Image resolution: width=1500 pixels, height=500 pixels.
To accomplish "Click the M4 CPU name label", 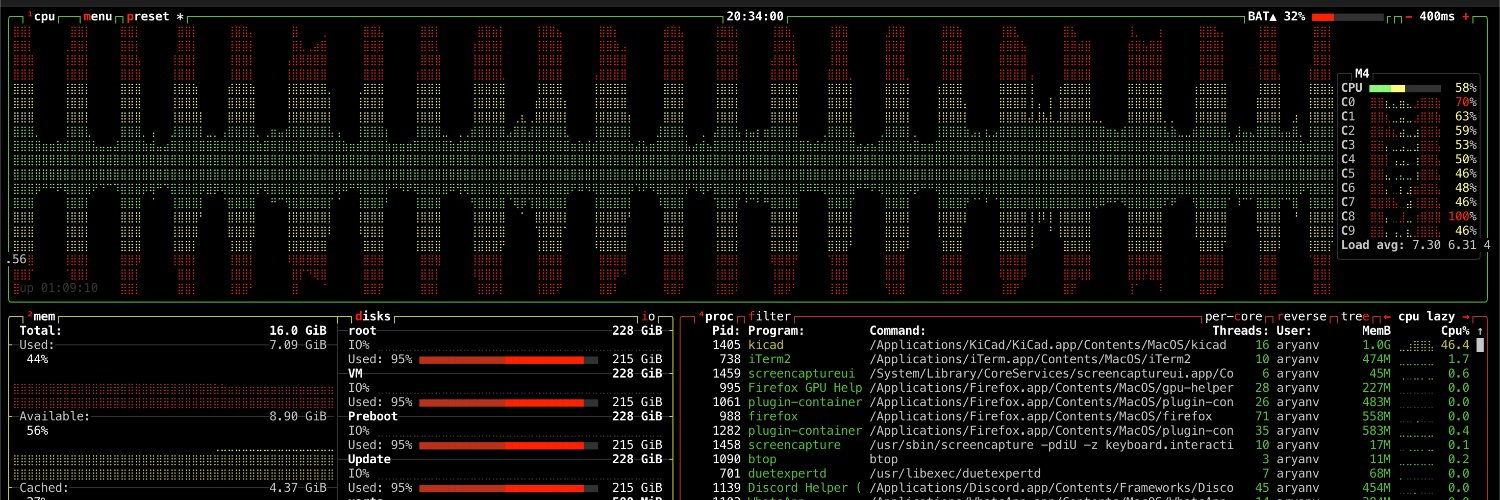I will pyautogui.click(x=1362, y=74).
